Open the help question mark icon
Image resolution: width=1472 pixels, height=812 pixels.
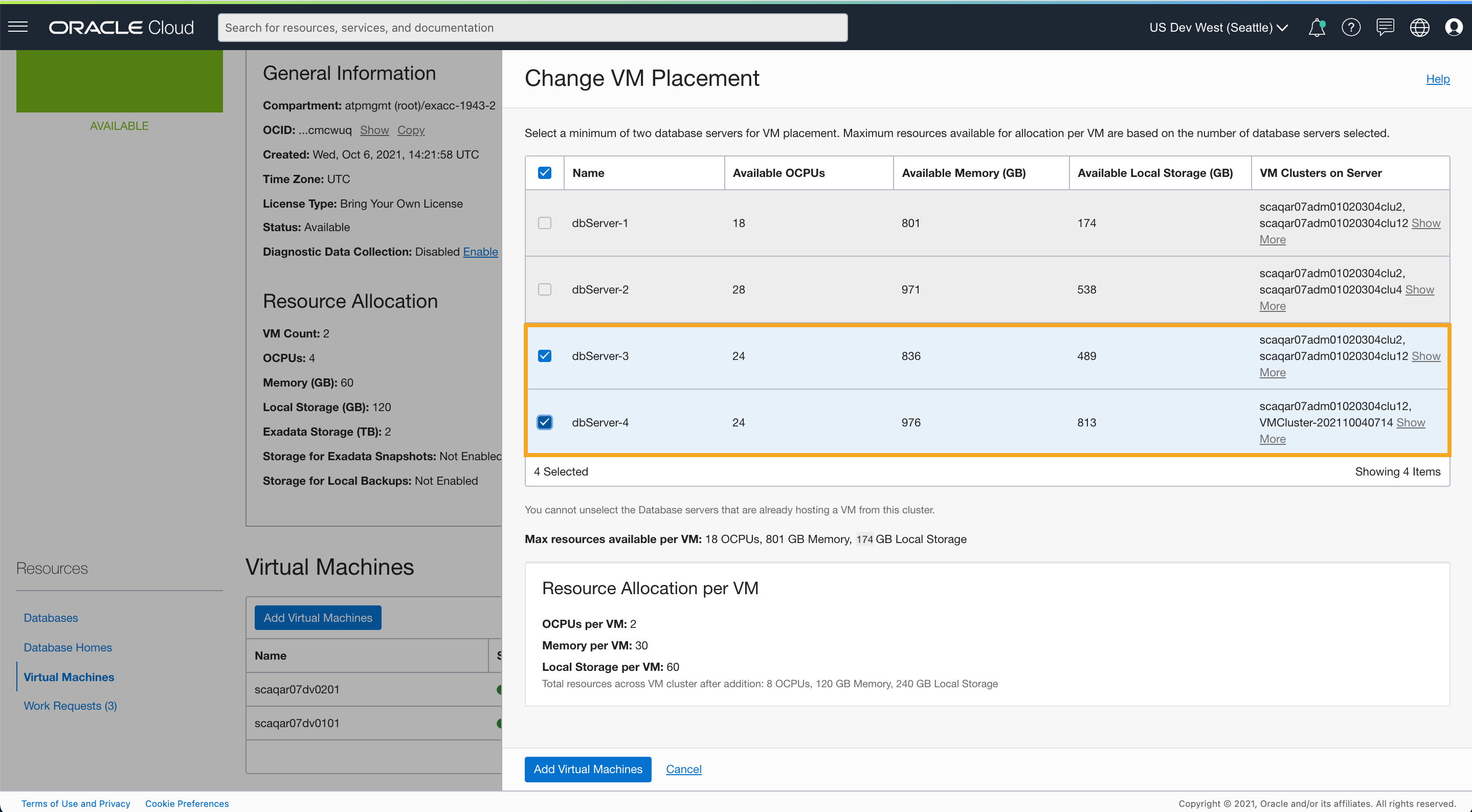(1351, 27)
